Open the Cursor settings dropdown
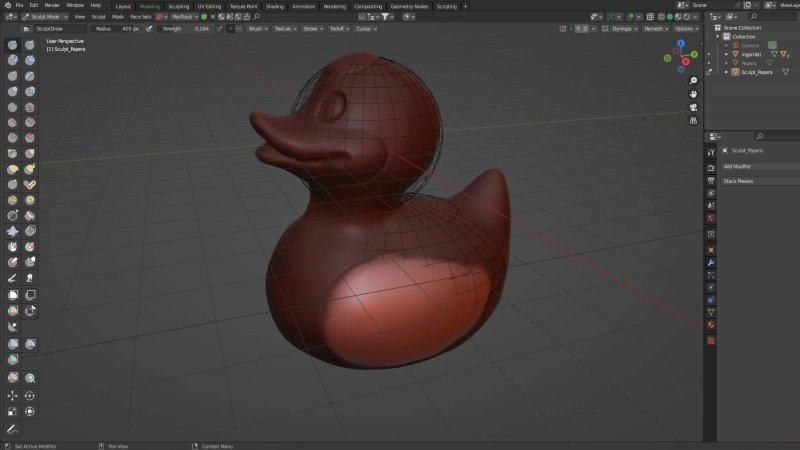The image size is (800, 450). 366,29
